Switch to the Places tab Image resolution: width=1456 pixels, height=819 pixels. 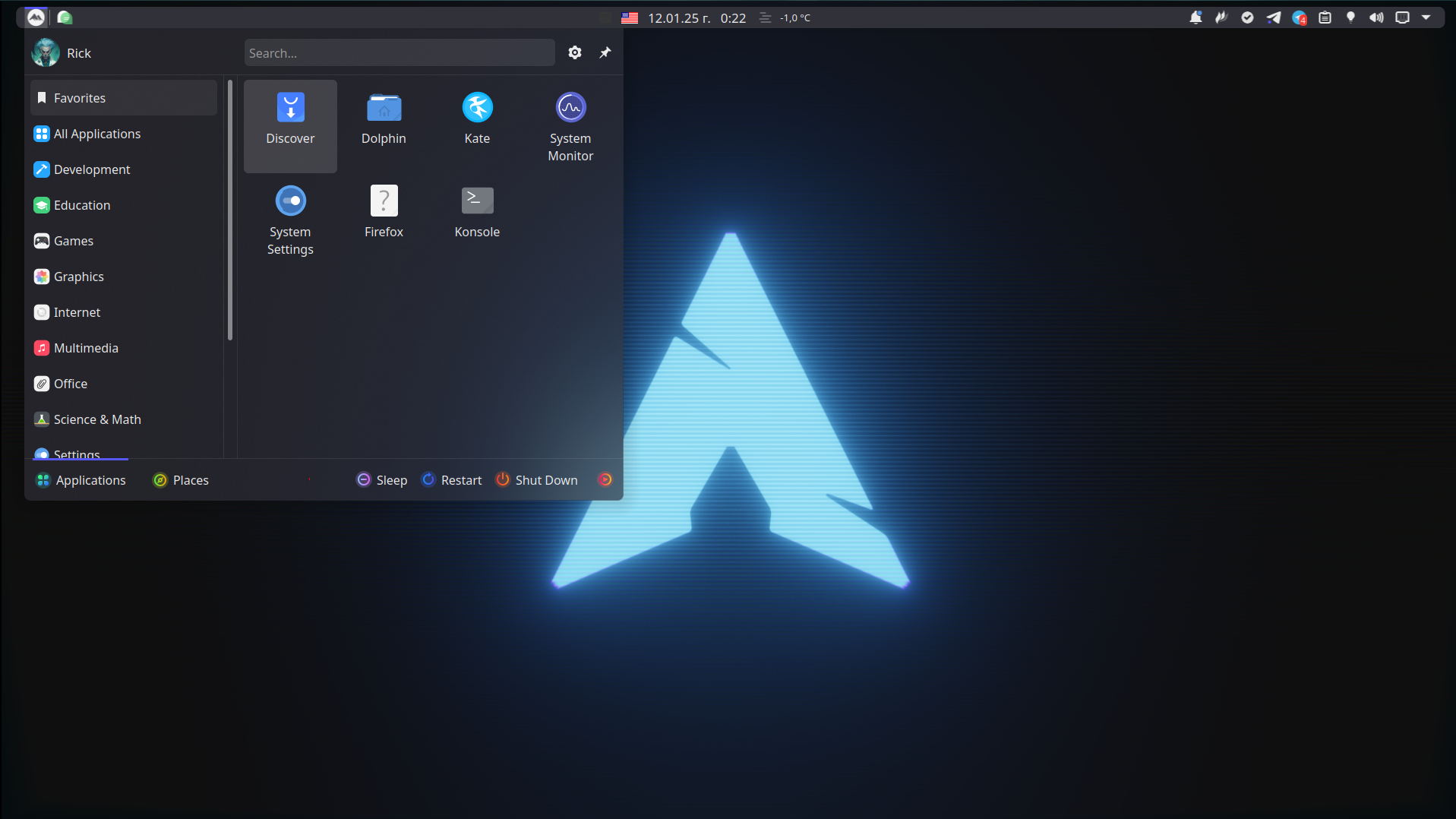point(181,480)
